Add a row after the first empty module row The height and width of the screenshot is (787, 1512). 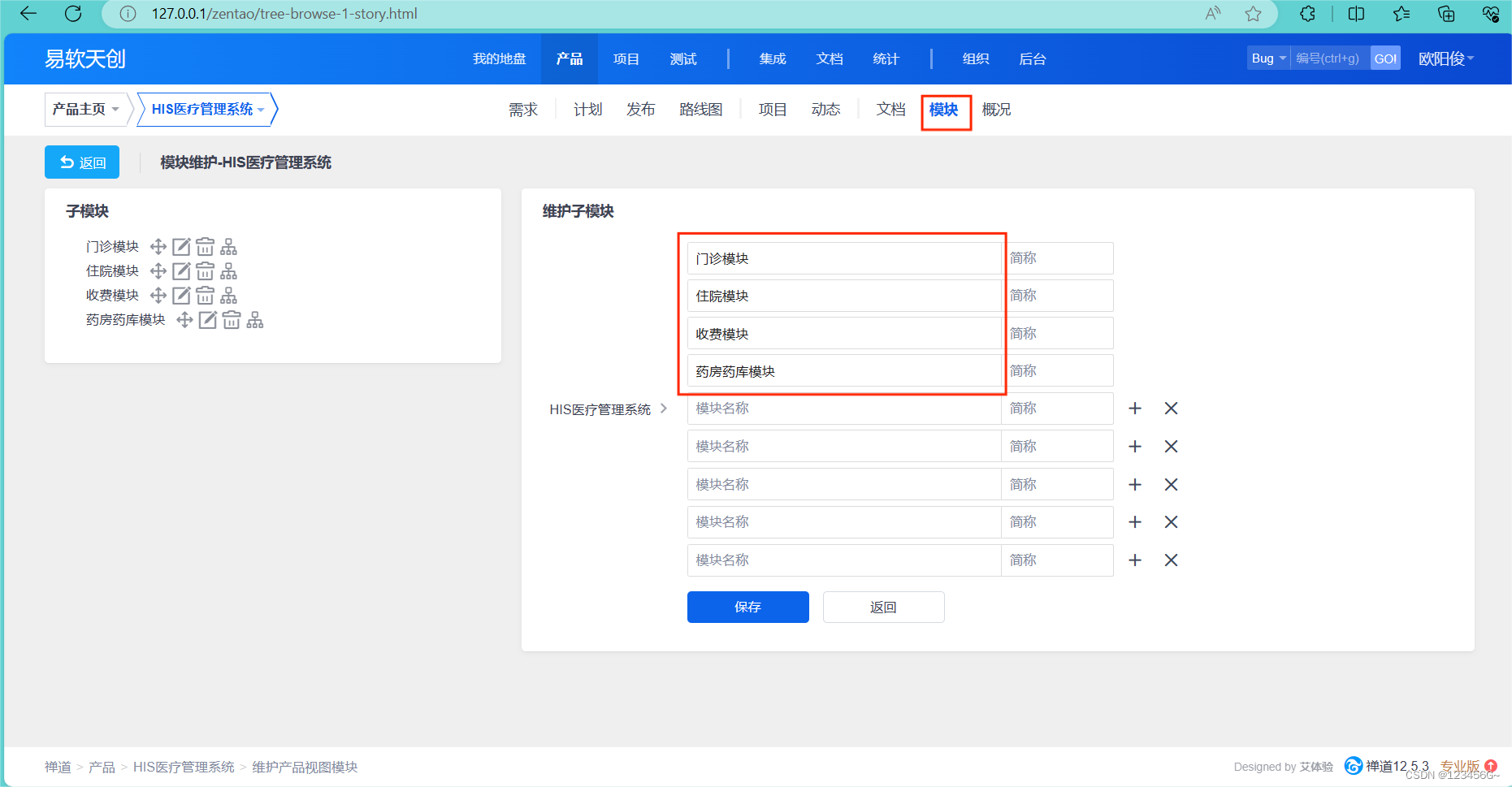[1135, 409]
